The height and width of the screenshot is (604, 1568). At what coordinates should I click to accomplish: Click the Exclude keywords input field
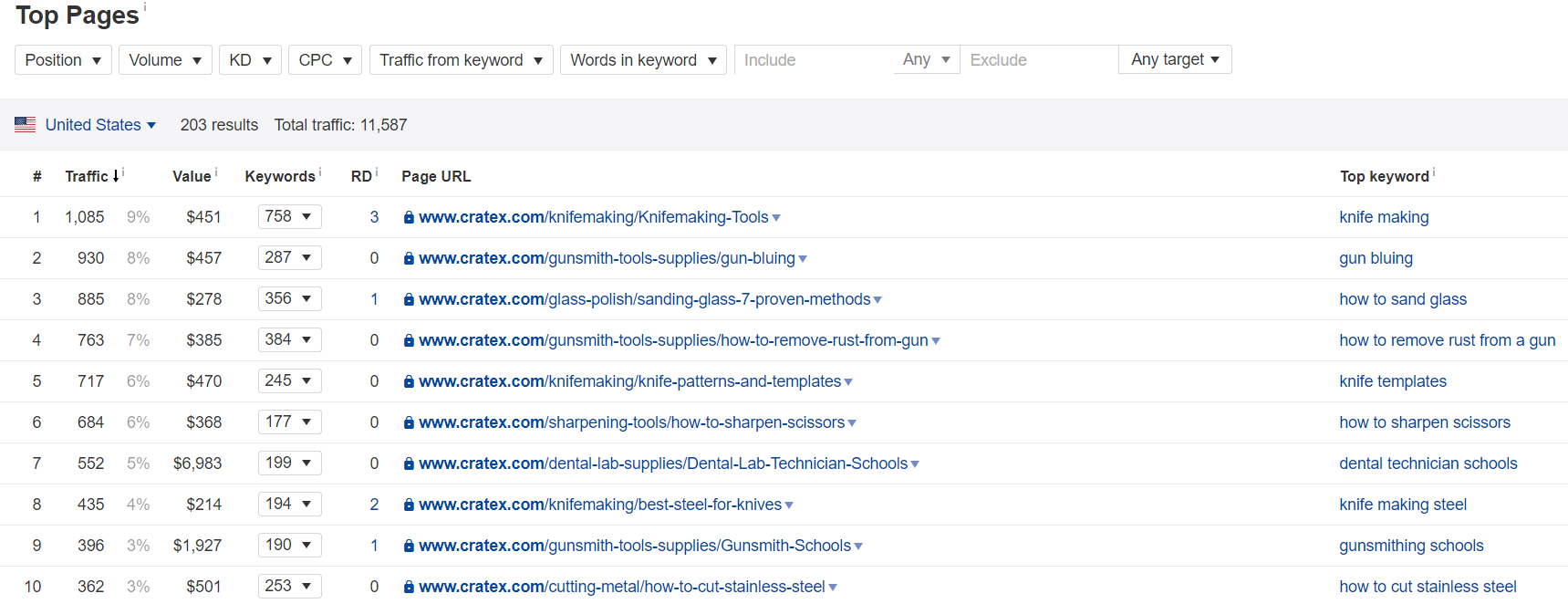pyautogui.click(x=1039, y=60)
